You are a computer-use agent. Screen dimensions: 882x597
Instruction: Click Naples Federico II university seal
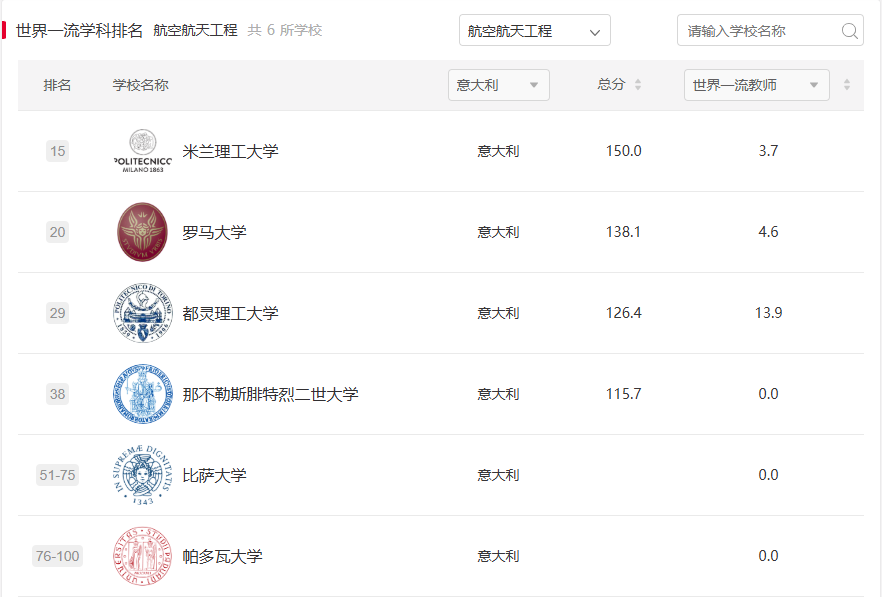pyautogui.click(x=142, y=394)
